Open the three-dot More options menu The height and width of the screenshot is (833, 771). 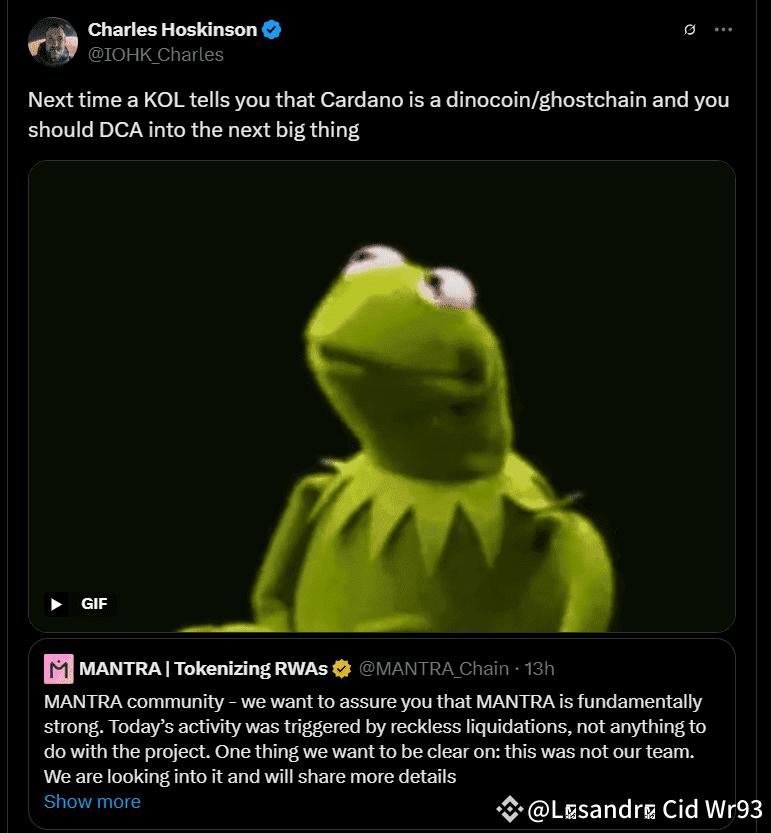pyautogui.click(x=724, y=30)
